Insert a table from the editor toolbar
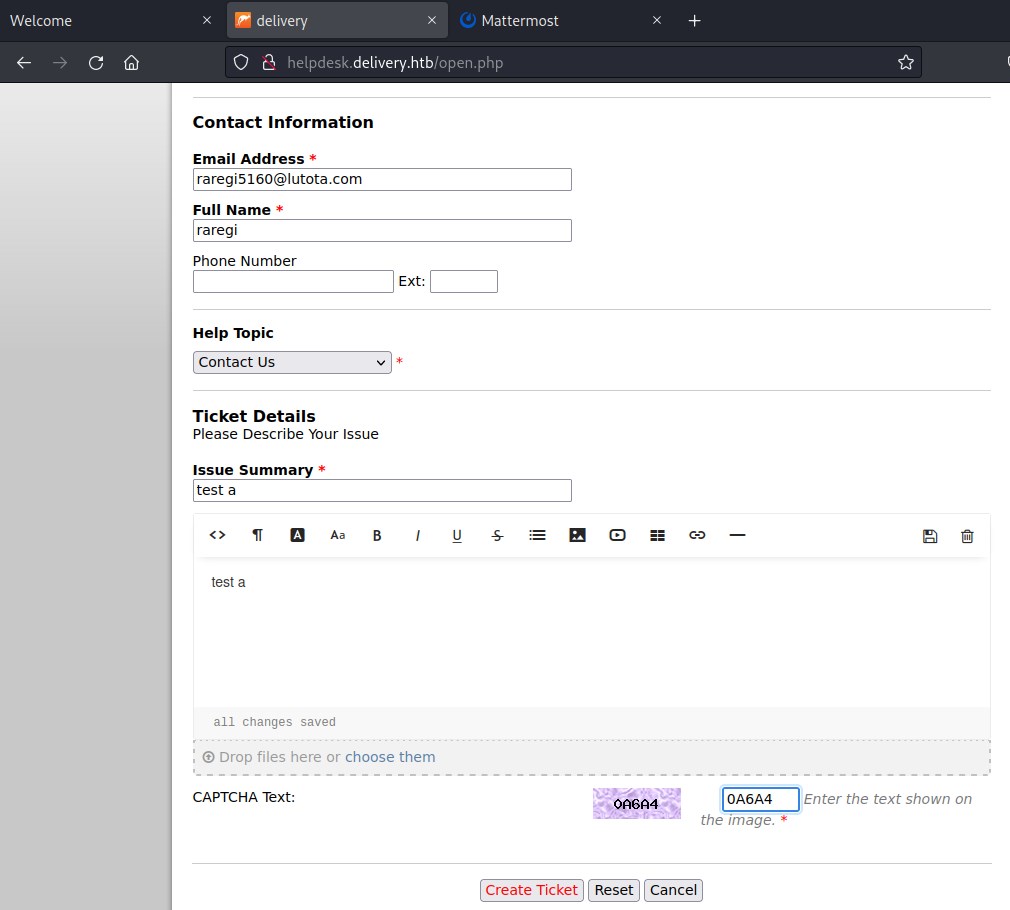The image size is (1010, 910). coord(657,535)
